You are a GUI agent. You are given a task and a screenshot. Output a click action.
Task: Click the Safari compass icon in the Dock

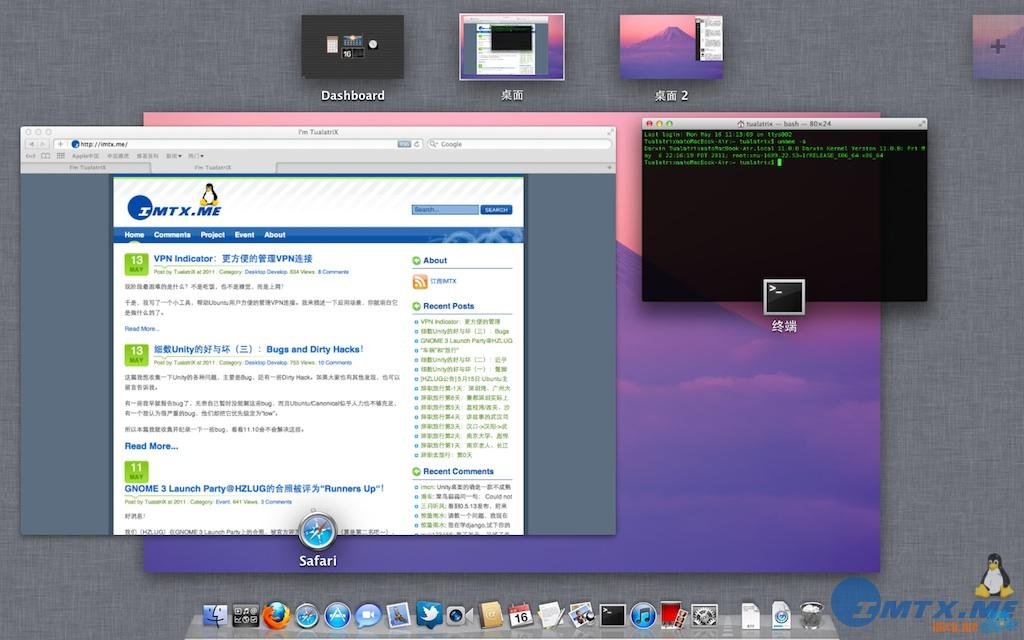tap(307, 616)
